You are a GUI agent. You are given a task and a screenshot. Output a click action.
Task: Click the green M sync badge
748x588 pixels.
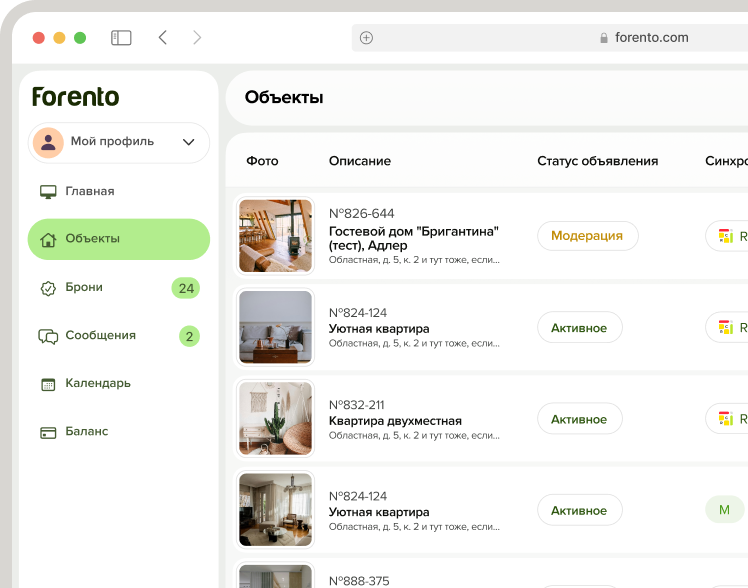(x=725, y=510)
